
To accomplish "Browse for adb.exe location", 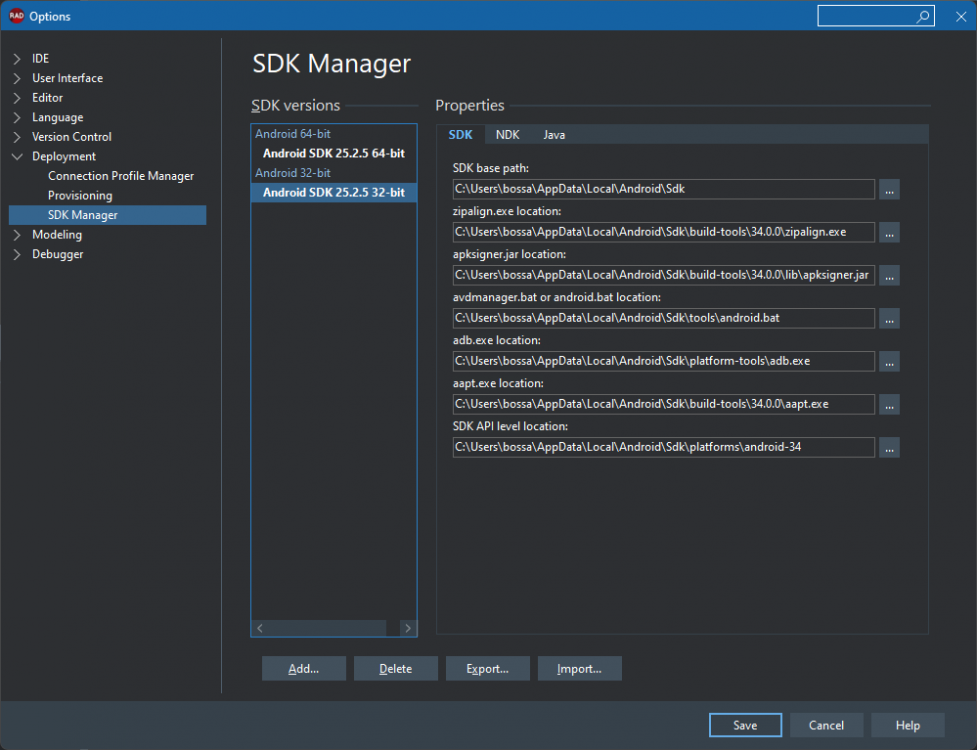I will click(889, 361).
